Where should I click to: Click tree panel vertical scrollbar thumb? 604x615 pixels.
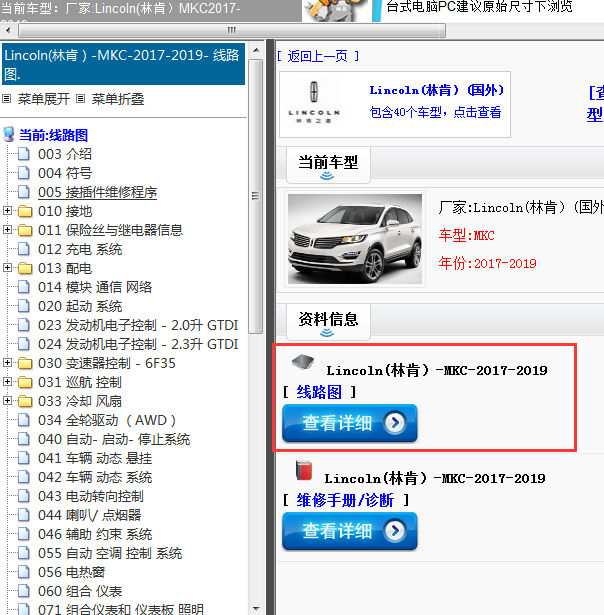pos(256,196)
